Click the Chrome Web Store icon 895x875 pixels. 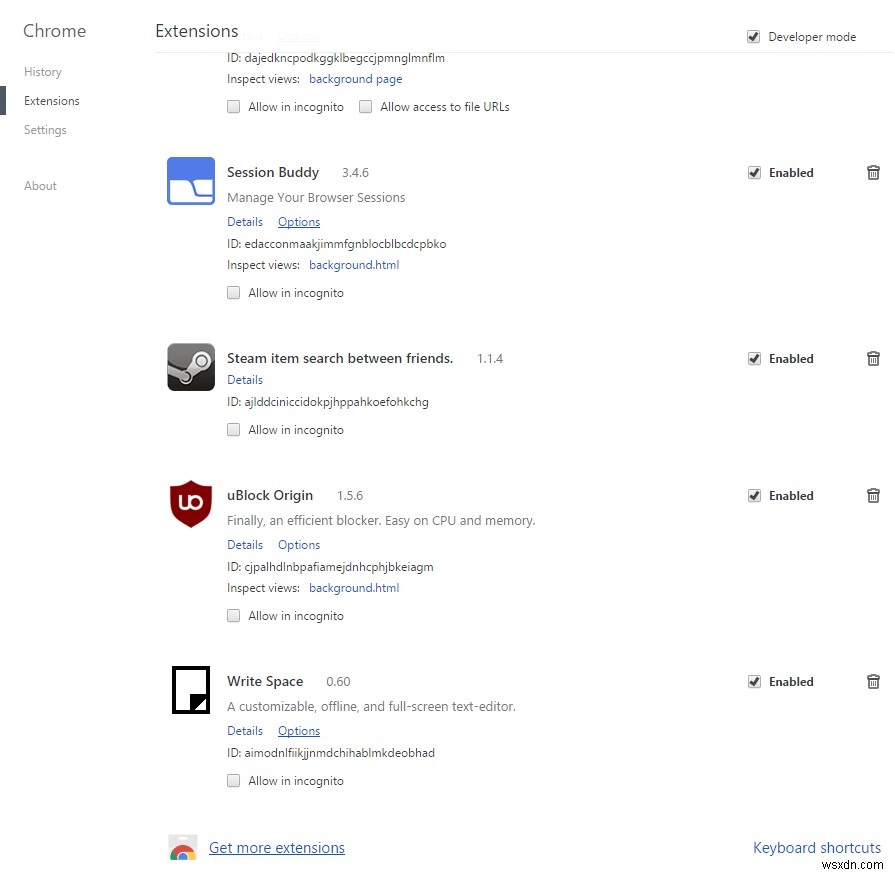point(183,846)
